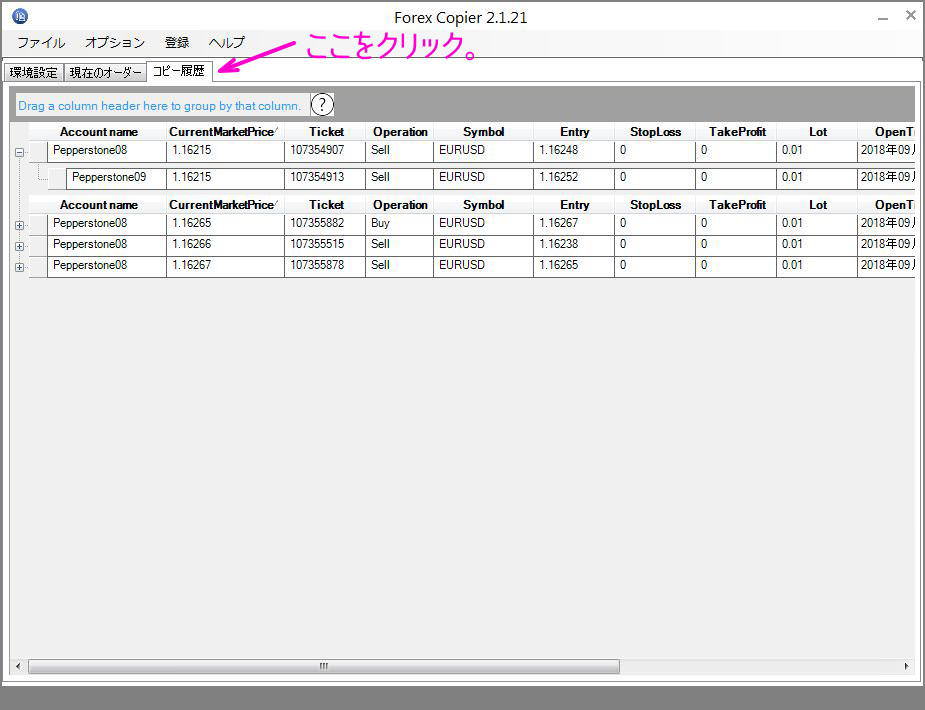Click the horizontal scrollbar thumb
Viewport: 925px width, 710px height.
click(323, 666)
